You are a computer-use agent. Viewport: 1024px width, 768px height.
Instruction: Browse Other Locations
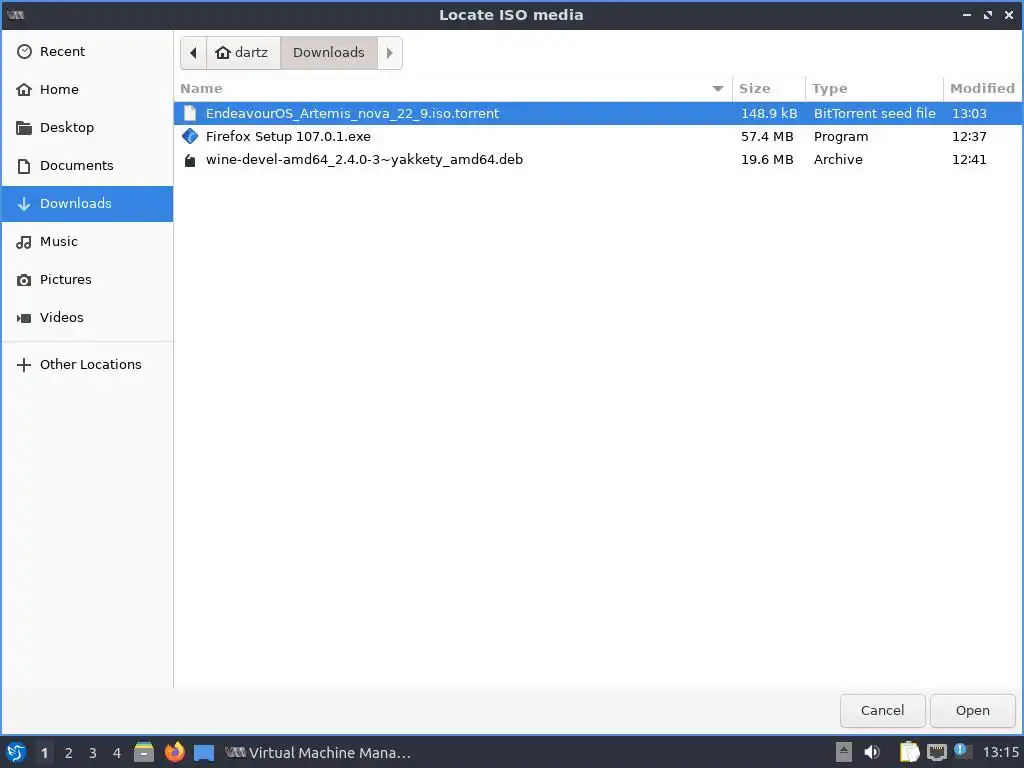point(88,364)
